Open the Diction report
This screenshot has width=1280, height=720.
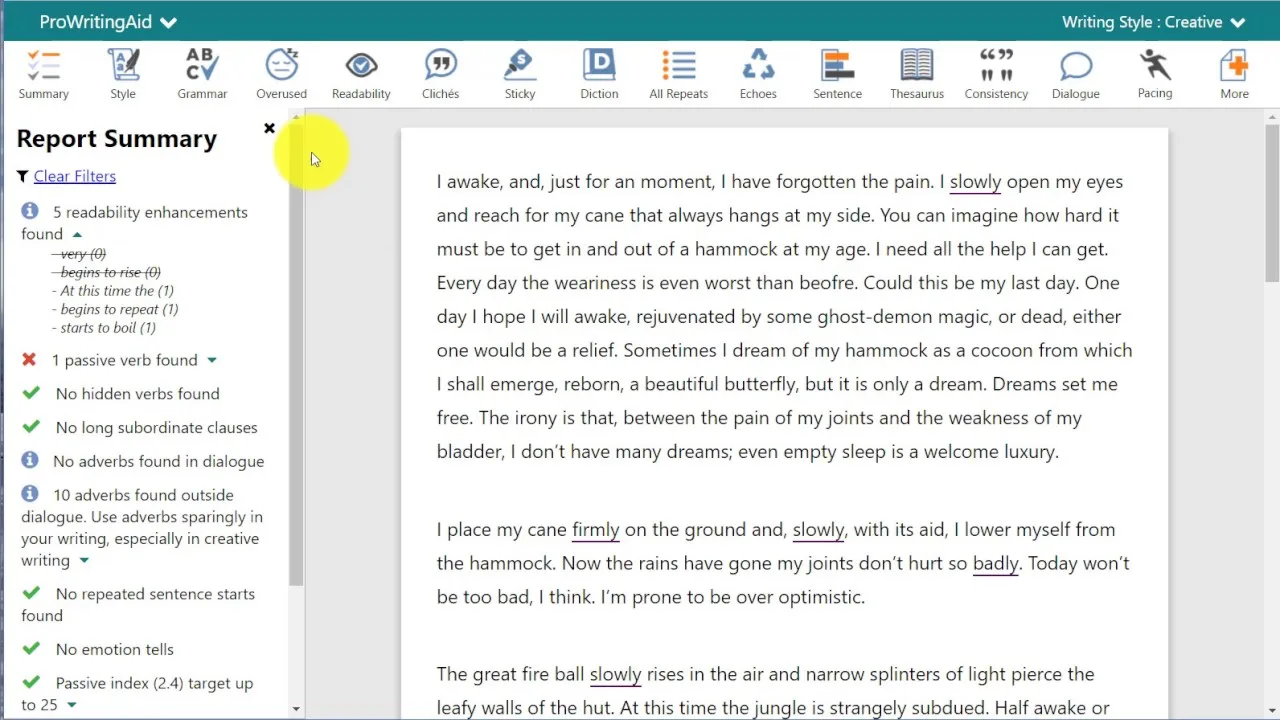point(599,74)
